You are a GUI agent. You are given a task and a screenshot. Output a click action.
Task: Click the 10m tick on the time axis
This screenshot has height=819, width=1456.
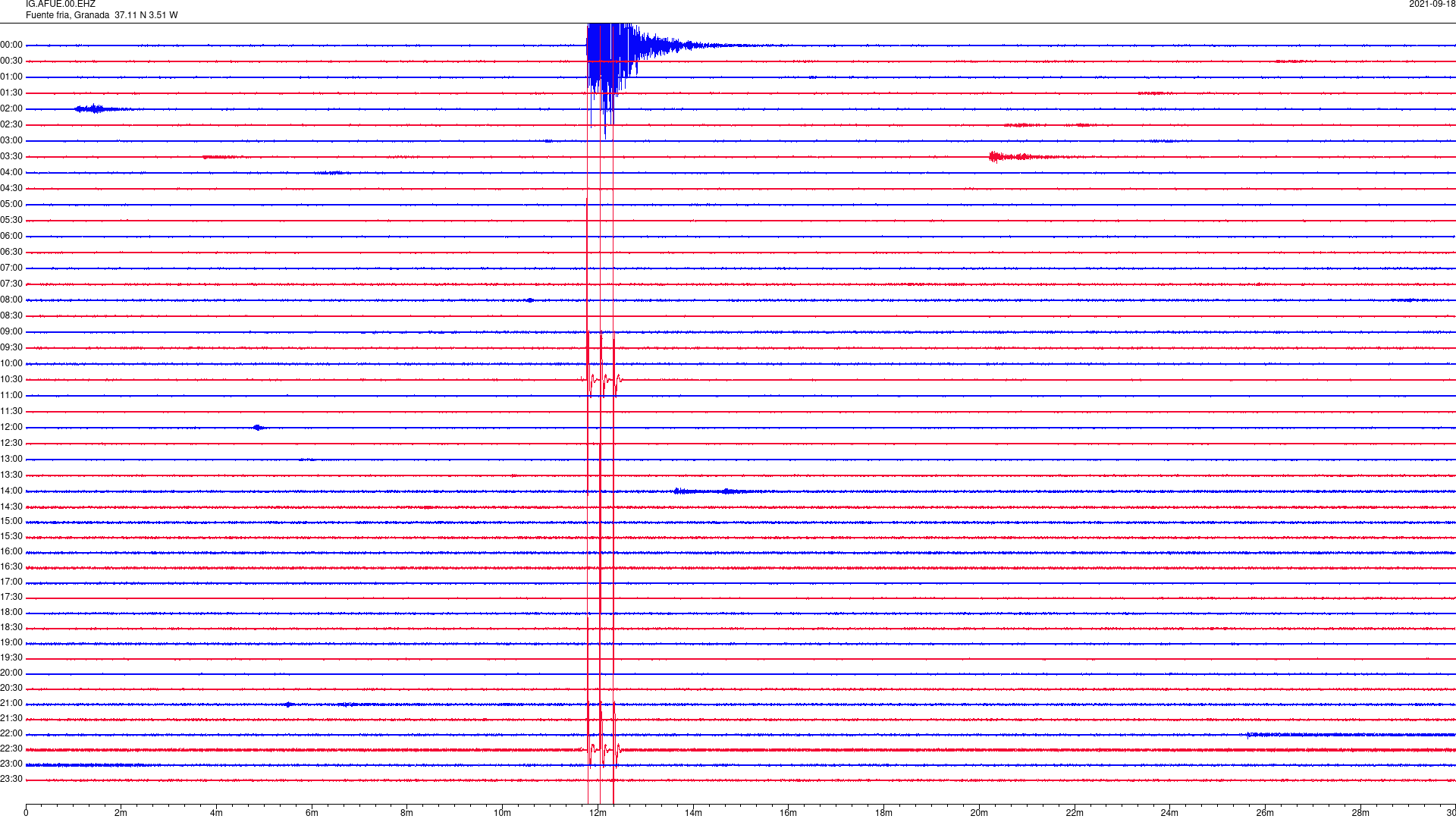tap(502, 813)
